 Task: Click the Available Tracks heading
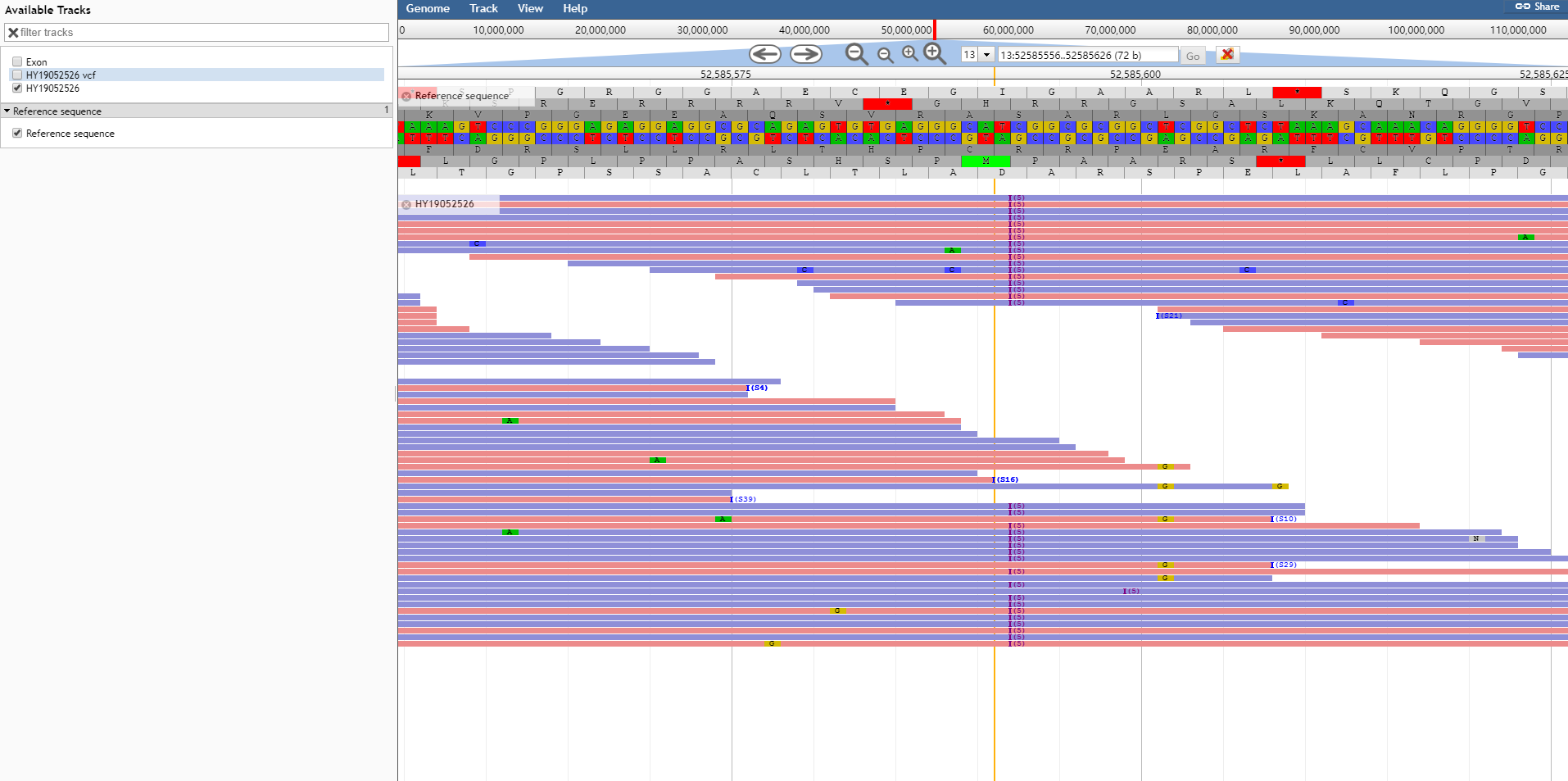pyautogui.click(x=48, y=10)
